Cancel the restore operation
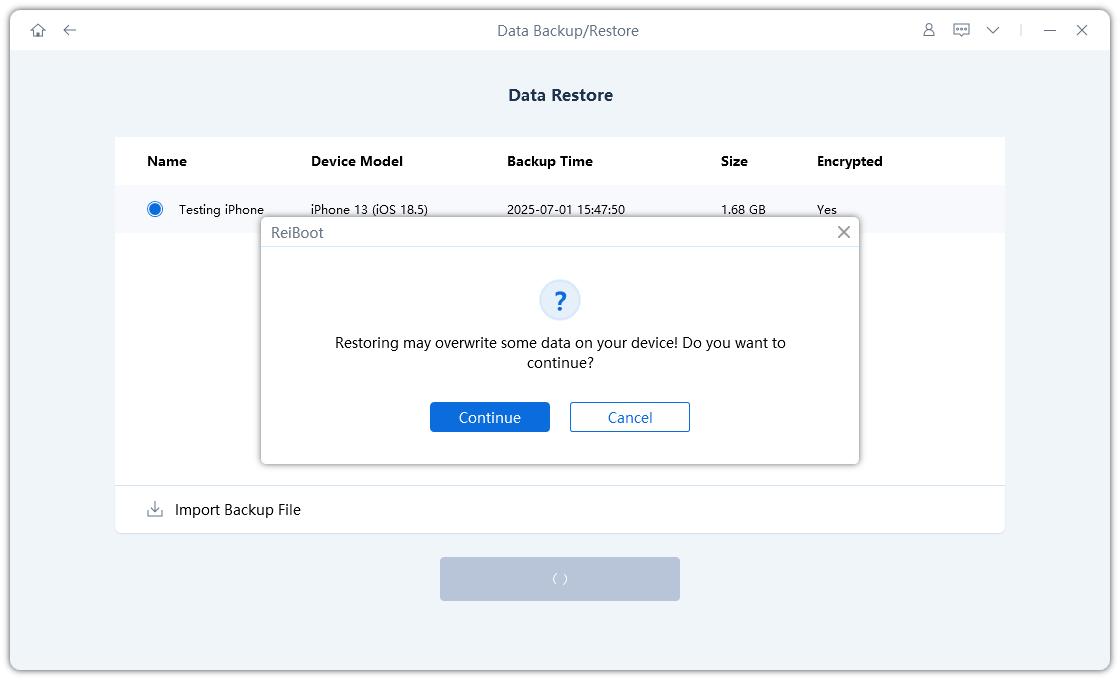The width and height of the screenshot is (1120, 680). (x=630, y=417)
